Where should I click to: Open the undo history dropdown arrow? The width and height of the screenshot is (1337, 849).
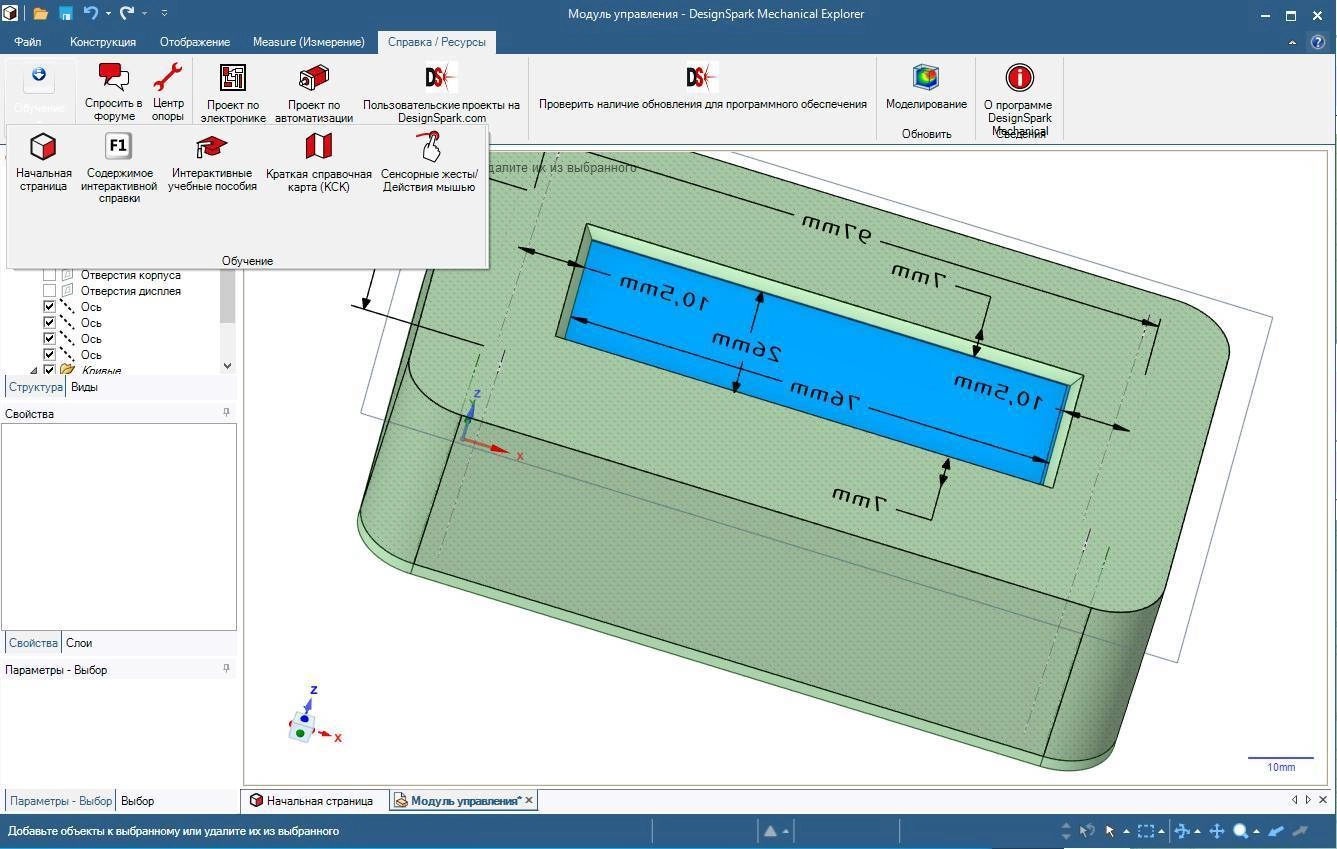(108, 14)
